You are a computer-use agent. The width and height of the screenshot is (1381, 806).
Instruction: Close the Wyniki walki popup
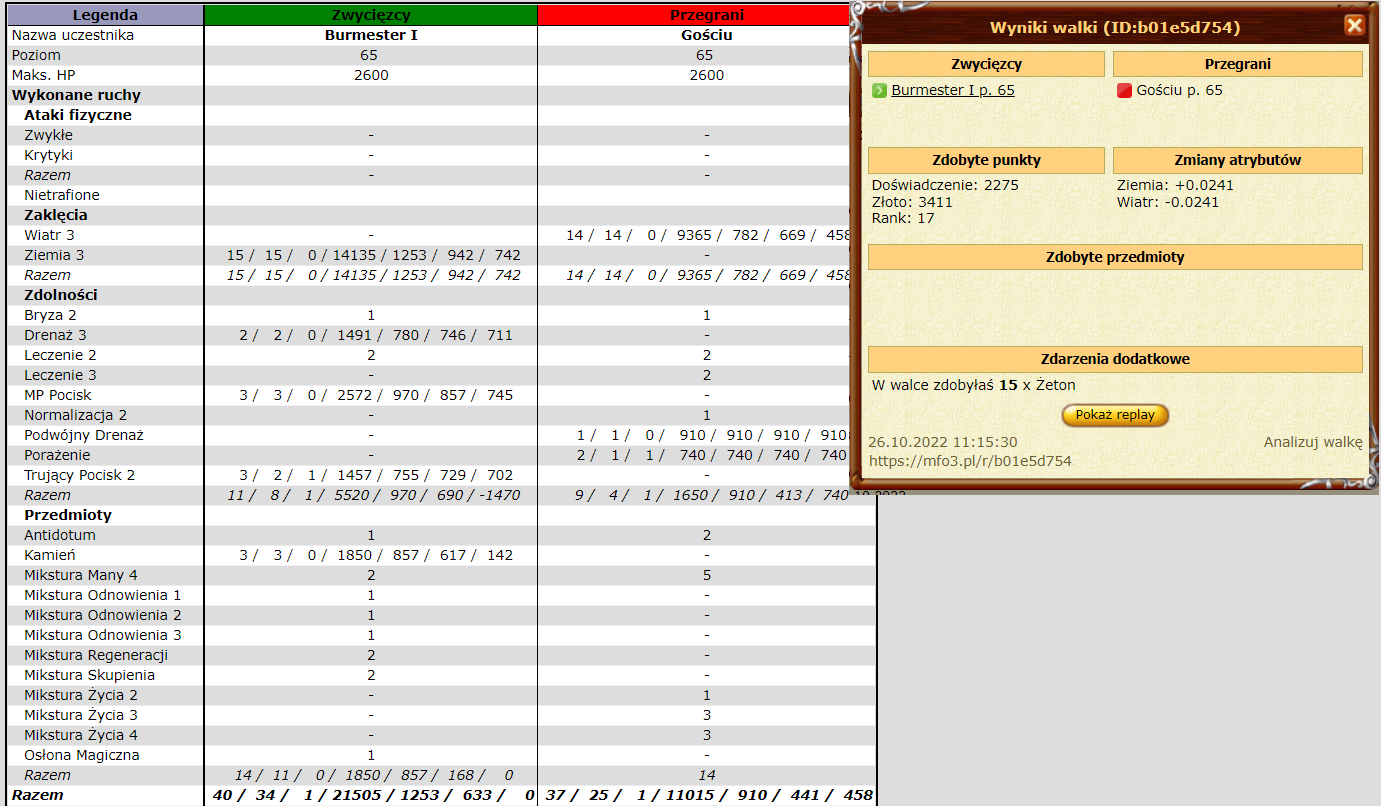point(1354,25)
